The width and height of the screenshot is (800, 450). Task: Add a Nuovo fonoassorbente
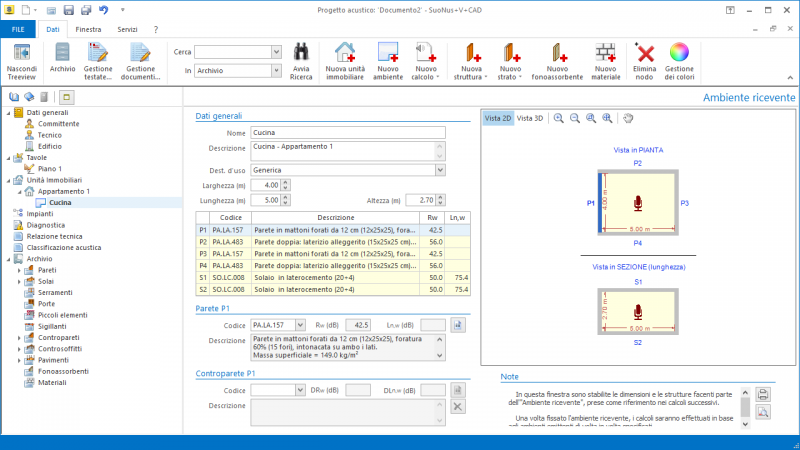(557, 61)
